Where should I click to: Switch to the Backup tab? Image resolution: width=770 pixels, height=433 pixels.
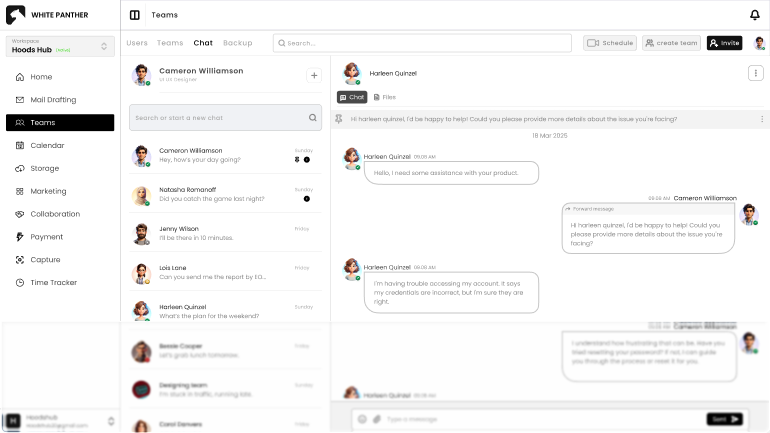click(237, 43)
